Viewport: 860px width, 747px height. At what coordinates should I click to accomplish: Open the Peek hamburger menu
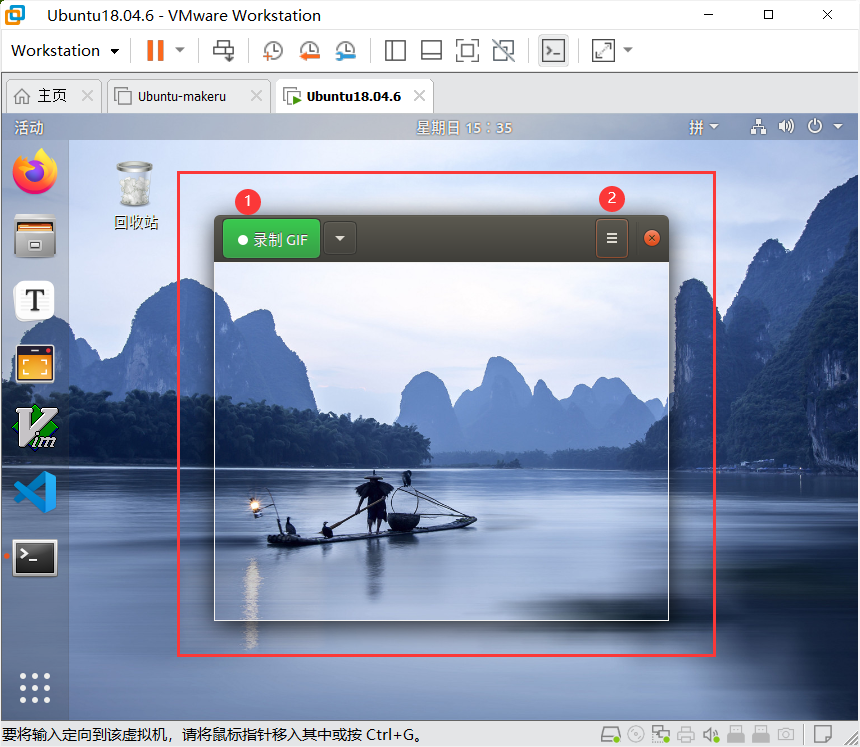click(x=612, y=239)
